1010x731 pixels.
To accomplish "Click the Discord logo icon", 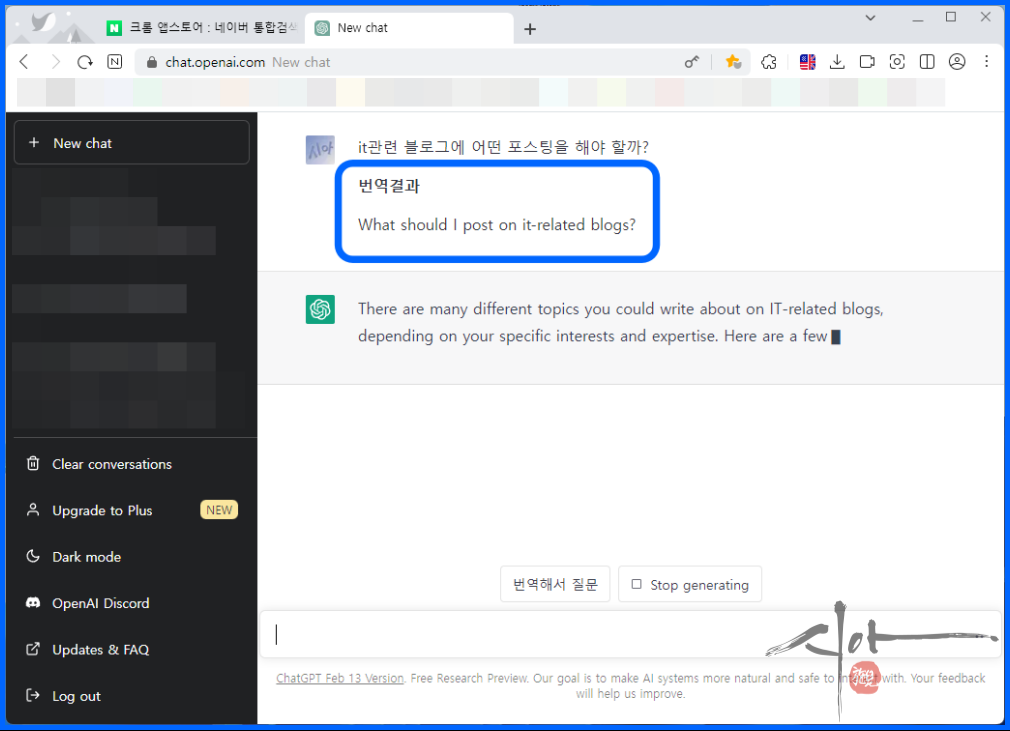I will click(x=33, y=603).
